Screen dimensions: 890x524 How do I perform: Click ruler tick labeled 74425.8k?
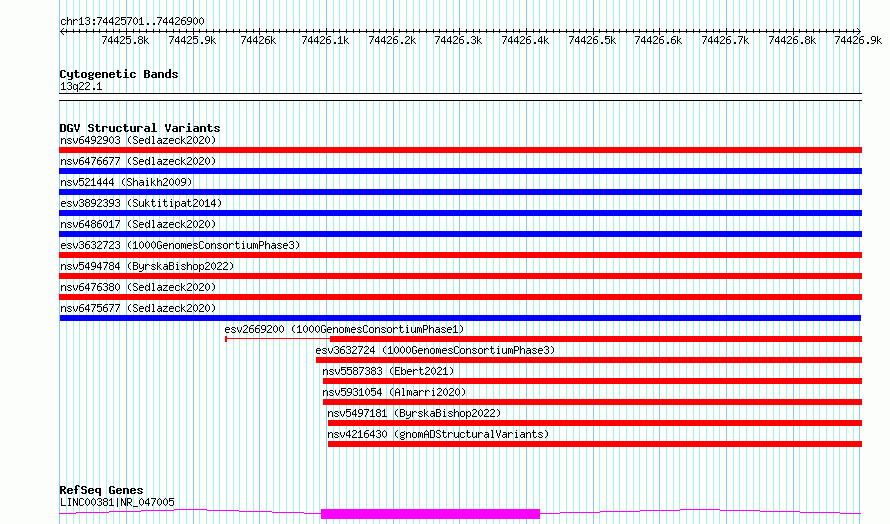[125, 40]
